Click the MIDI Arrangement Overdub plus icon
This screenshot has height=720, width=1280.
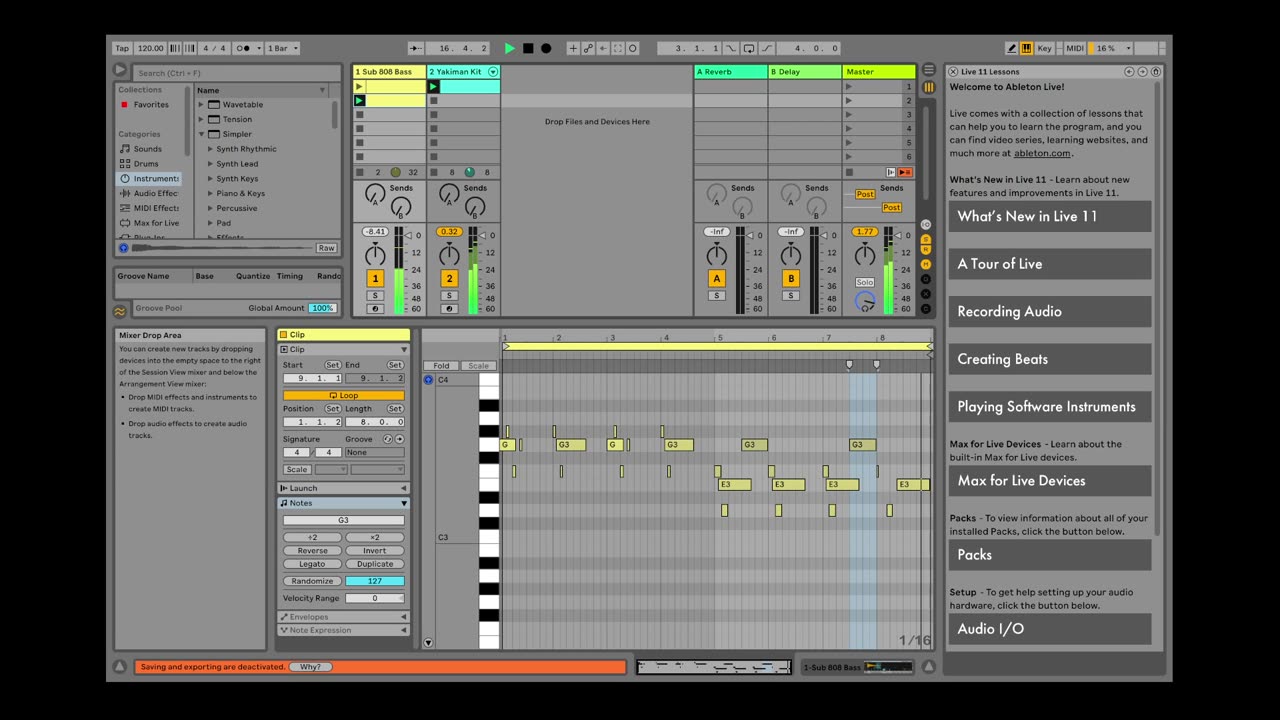(573, 48)
